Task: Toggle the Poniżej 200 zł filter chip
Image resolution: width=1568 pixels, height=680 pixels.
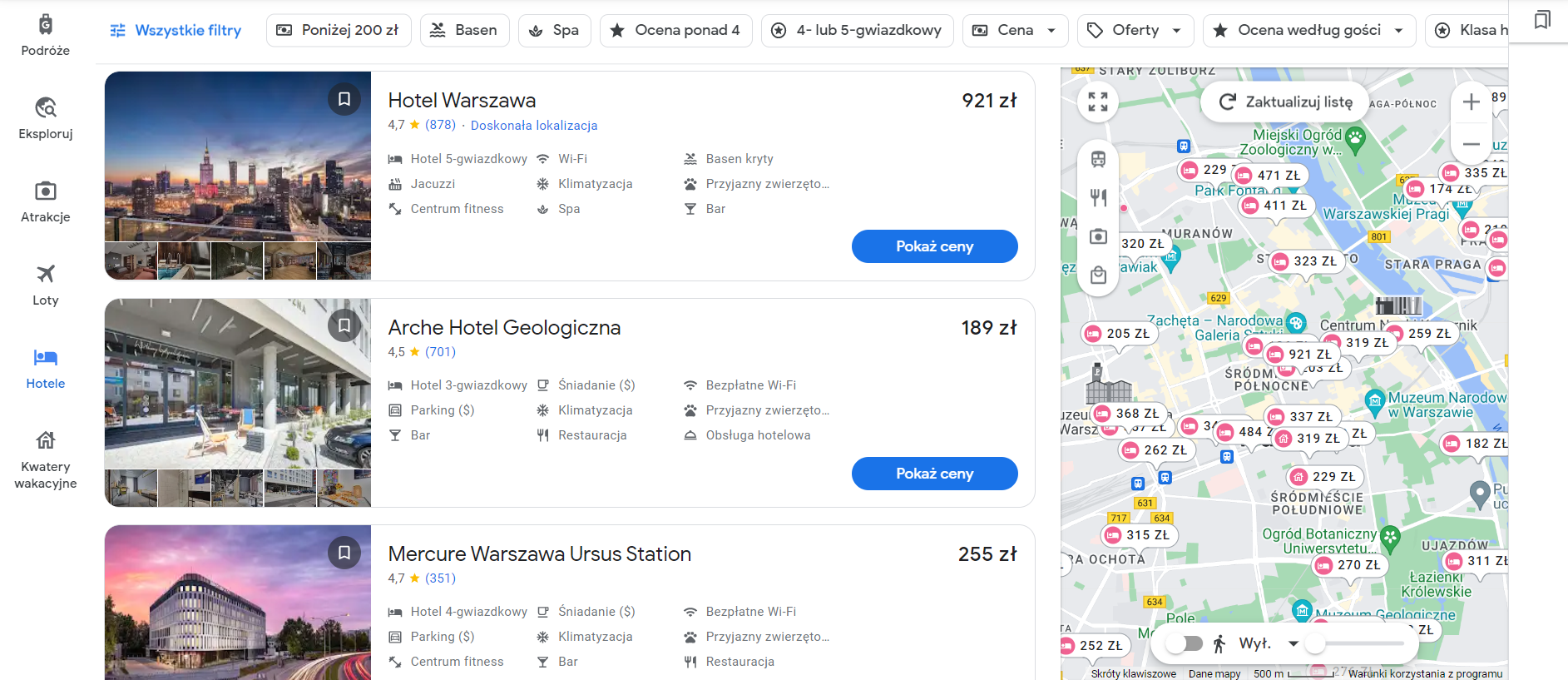Action: (339, 30)
